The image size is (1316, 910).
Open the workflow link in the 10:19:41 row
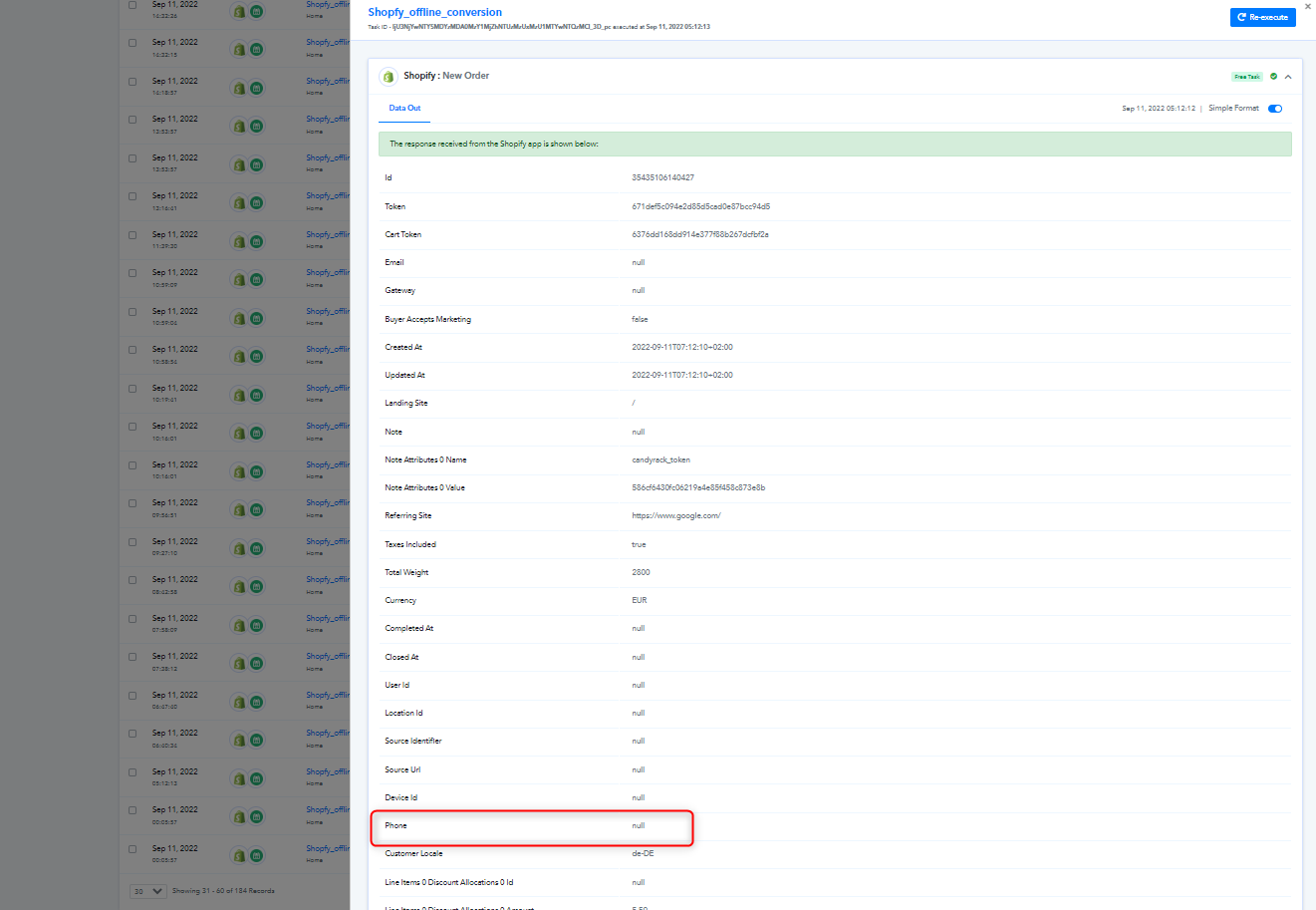328,388
